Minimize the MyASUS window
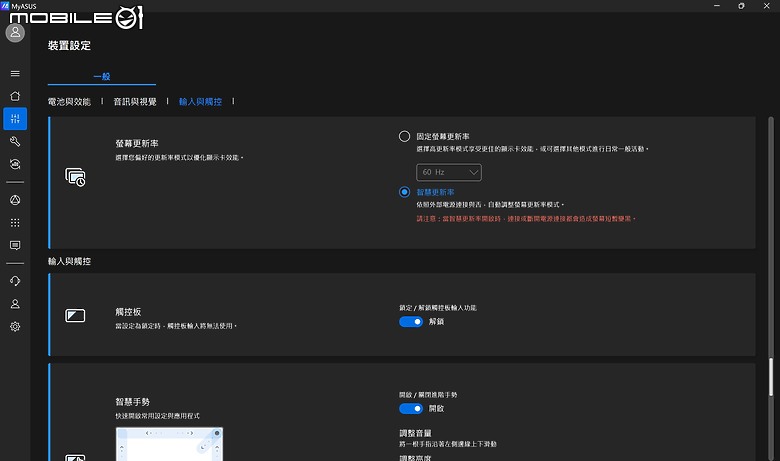This screenshot has width=780, height=461. [x=717, y=6]
